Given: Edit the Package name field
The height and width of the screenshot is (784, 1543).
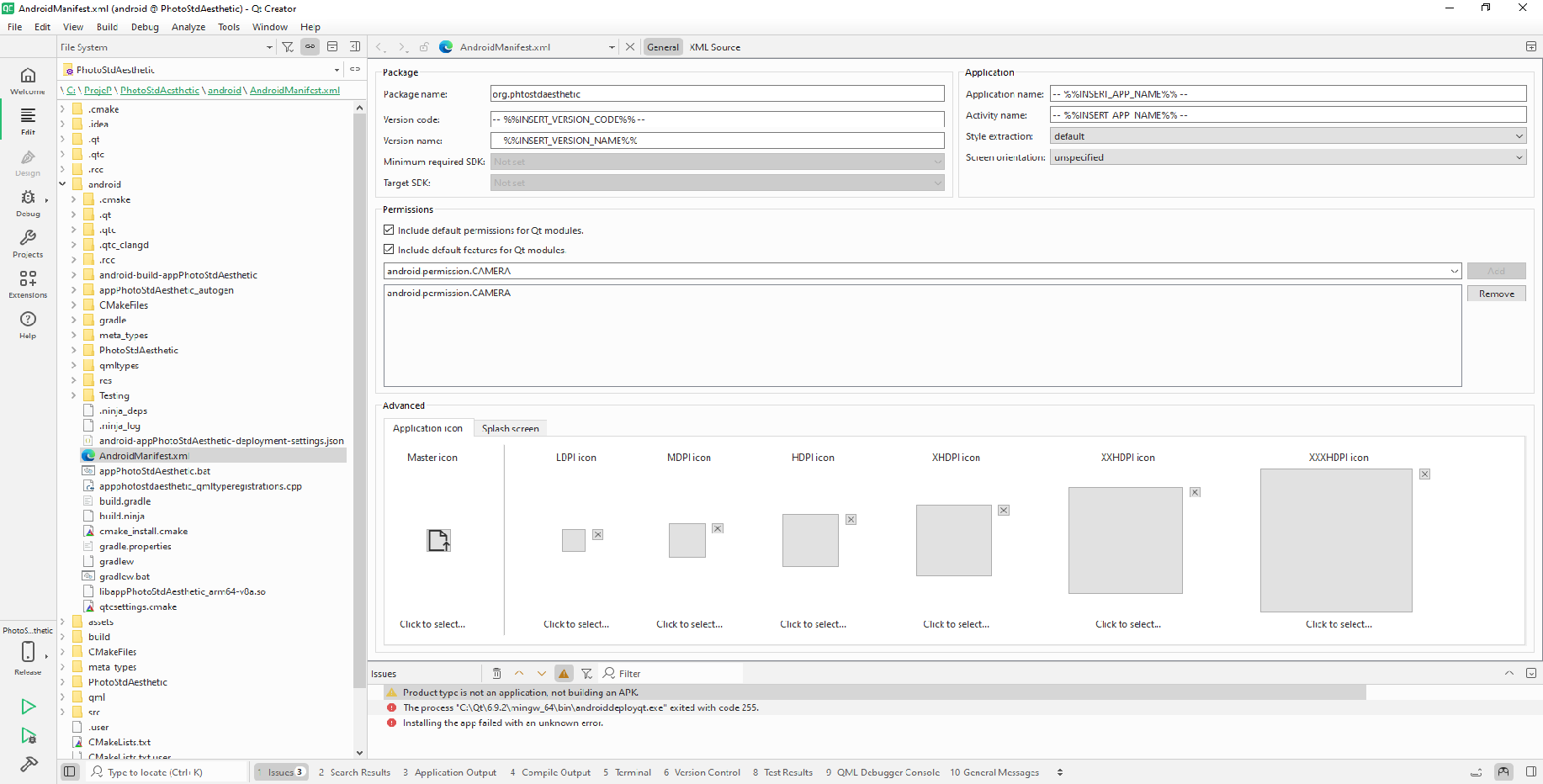Looking at the screenshot, I should tap(717, 94).
